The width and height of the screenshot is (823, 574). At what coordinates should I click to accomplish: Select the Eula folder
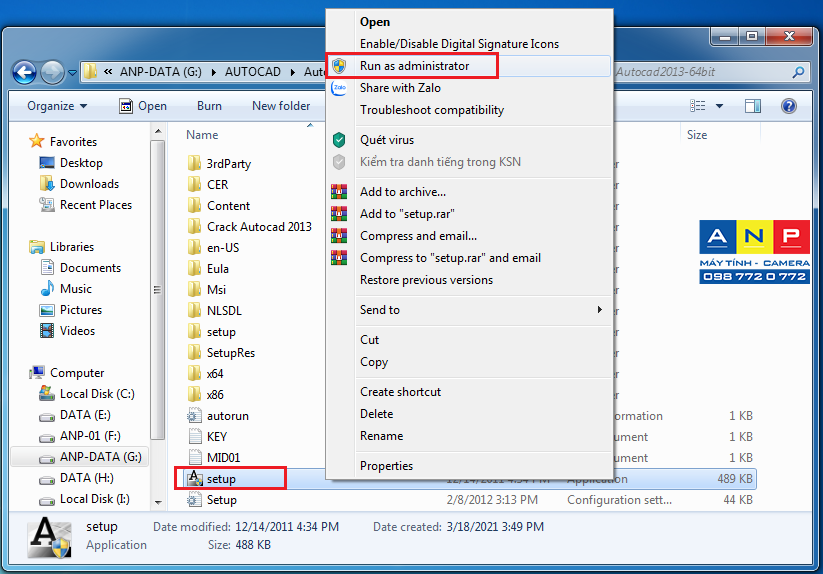point(208,269)
